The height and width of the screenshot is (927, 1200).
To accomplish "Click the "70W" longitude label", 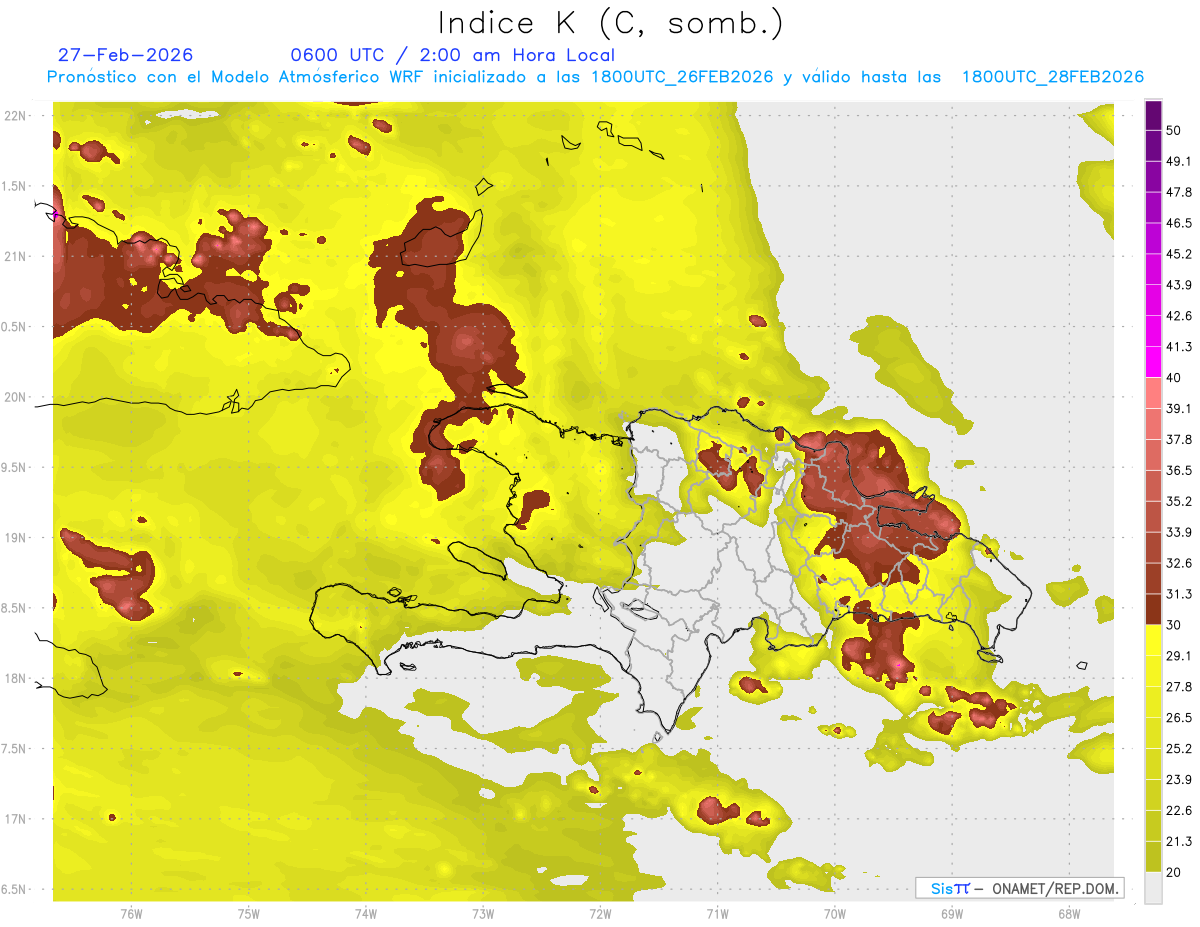I will tap(834, 914).
